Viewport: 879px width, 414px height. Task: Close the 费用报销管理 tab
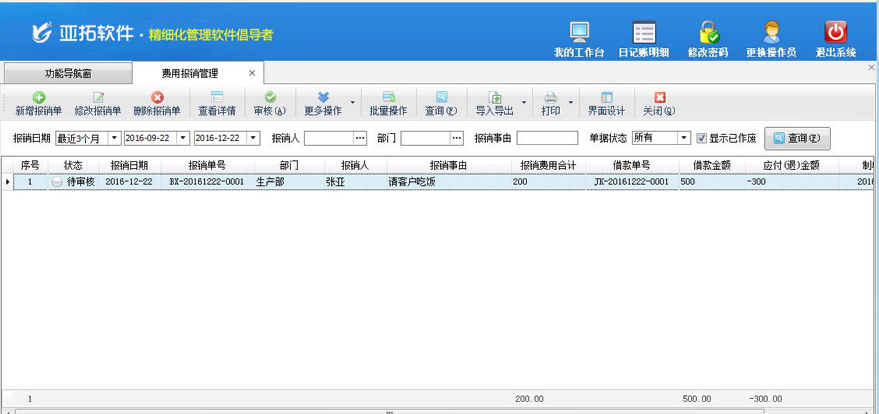click(x=252, y=73)
